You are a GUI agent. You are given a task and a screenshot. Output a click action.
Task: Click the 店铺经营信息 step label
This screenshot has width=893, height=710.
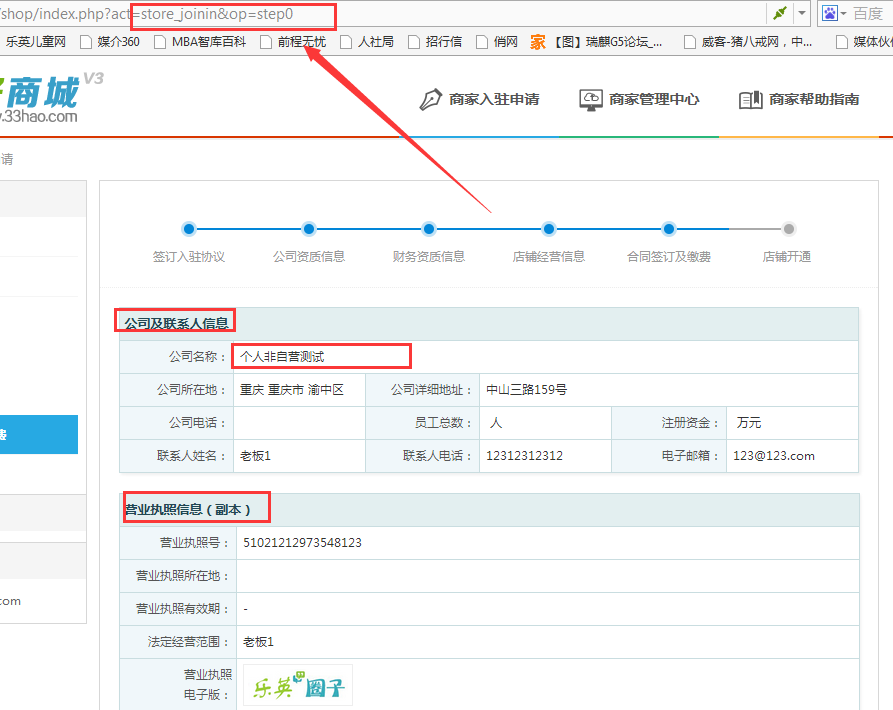(x=548, y=257)
